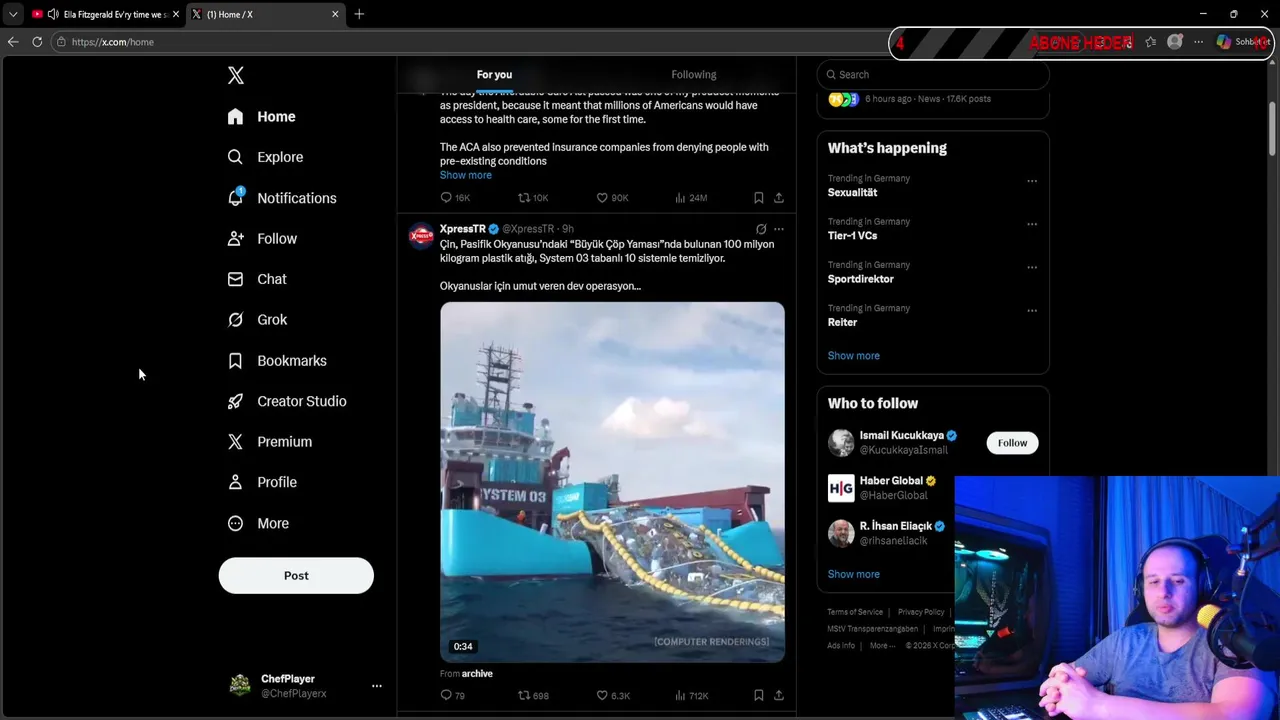Open the More sidebar menu
The height and width of the screenshot is (720, 1280).
click(x=258, y=523)
